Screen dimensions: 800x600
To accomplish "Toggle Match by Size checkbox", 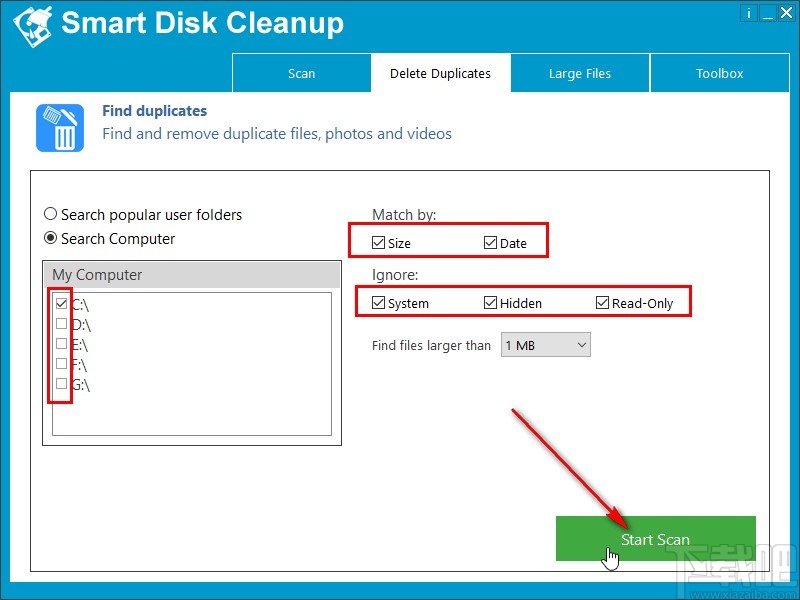I will [378, 242].
